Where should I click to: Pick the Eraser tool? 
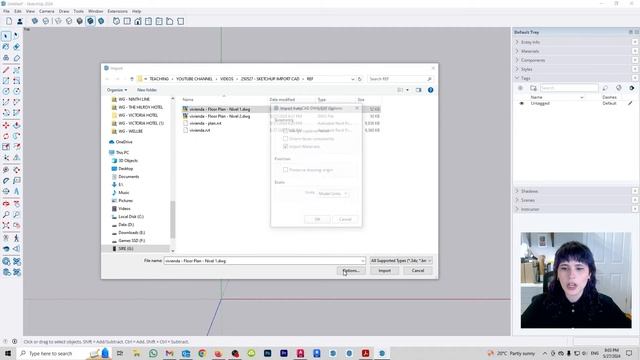click(x=16, y=47)
